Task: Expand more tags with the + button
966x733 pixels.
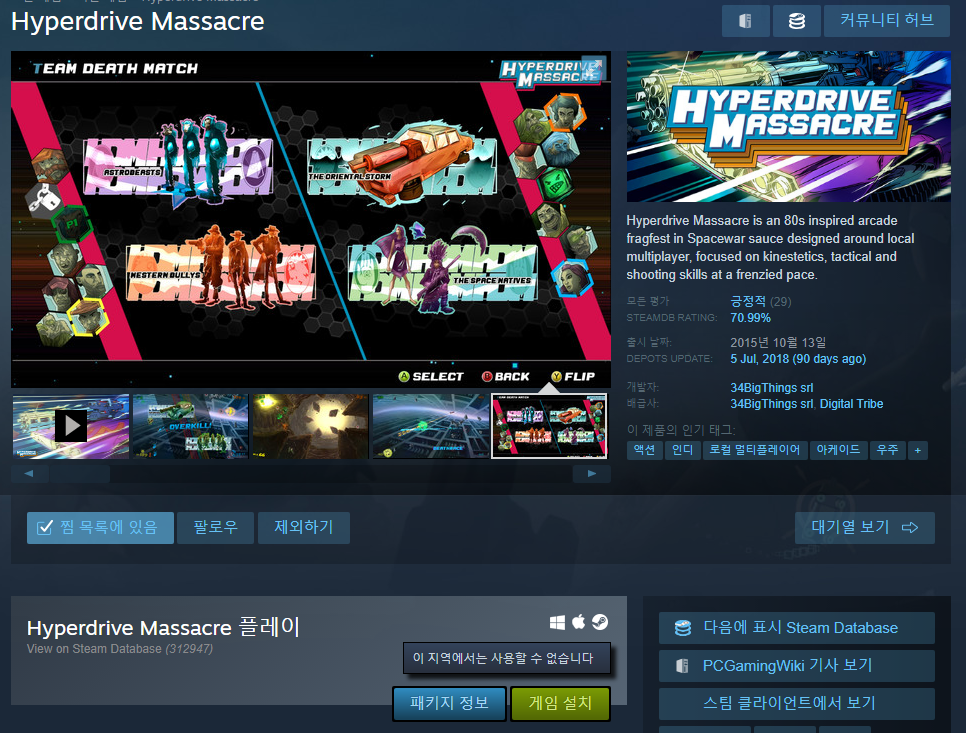Action: point(917,450)
